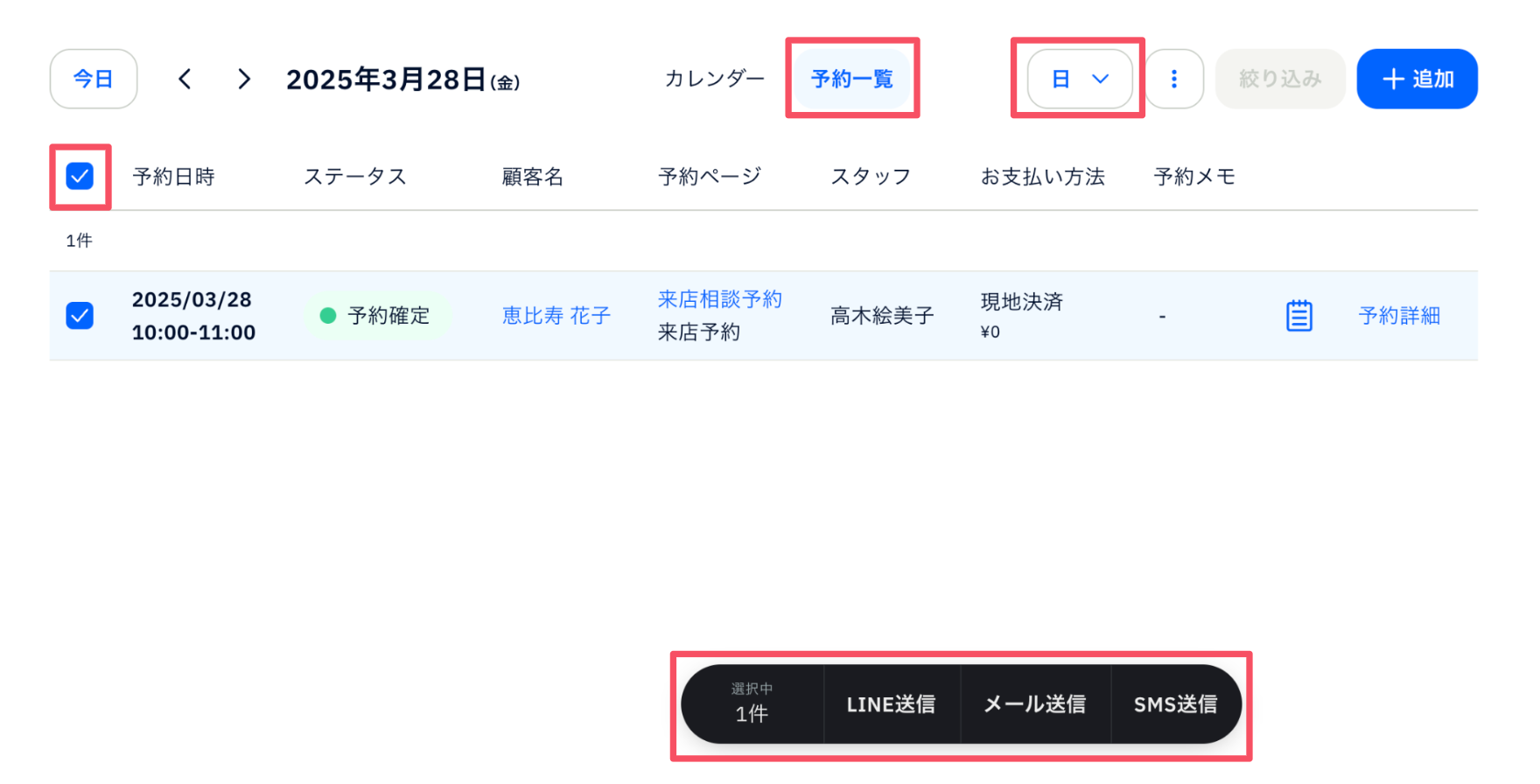Click SMS送信 in the bulk action bar
This screenshot has width=1540, height=784.
click(1174, 704)
